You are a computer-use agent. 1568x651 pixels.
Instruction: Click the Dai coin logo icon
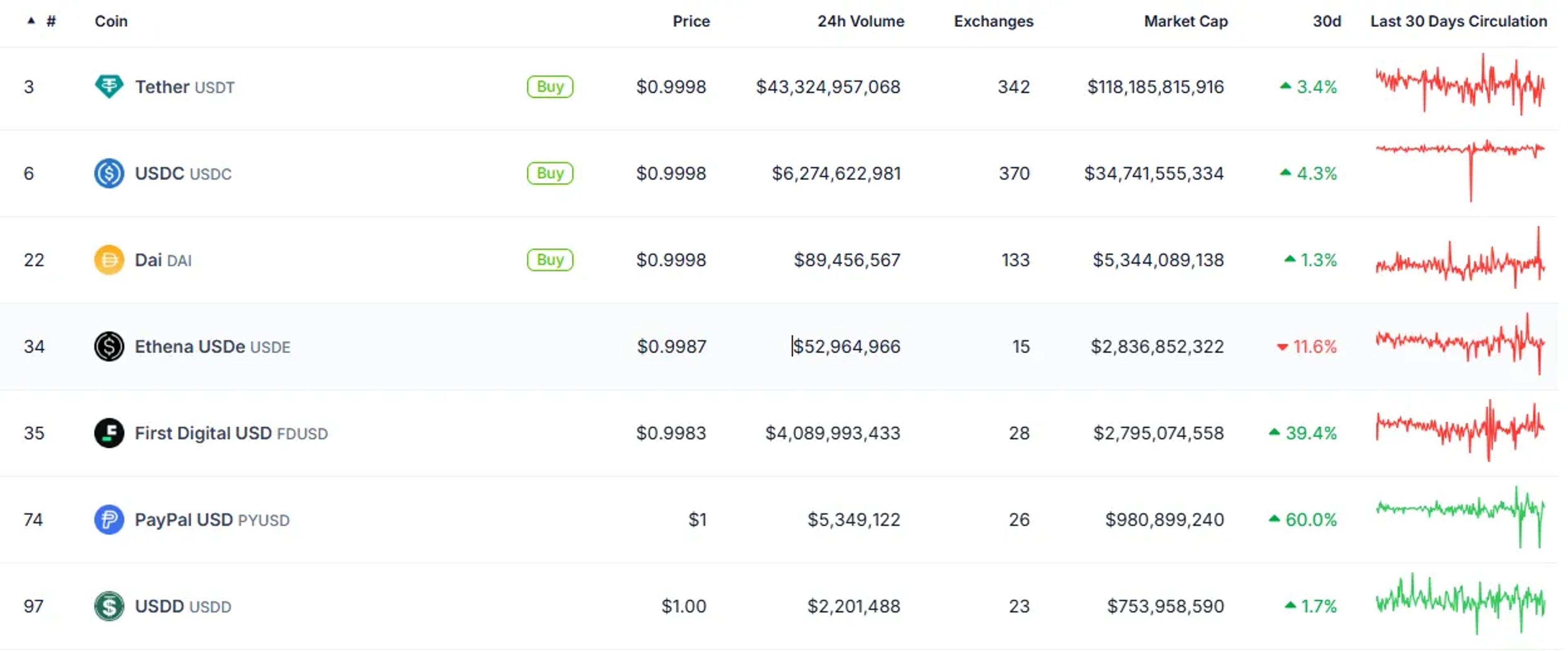109,260
